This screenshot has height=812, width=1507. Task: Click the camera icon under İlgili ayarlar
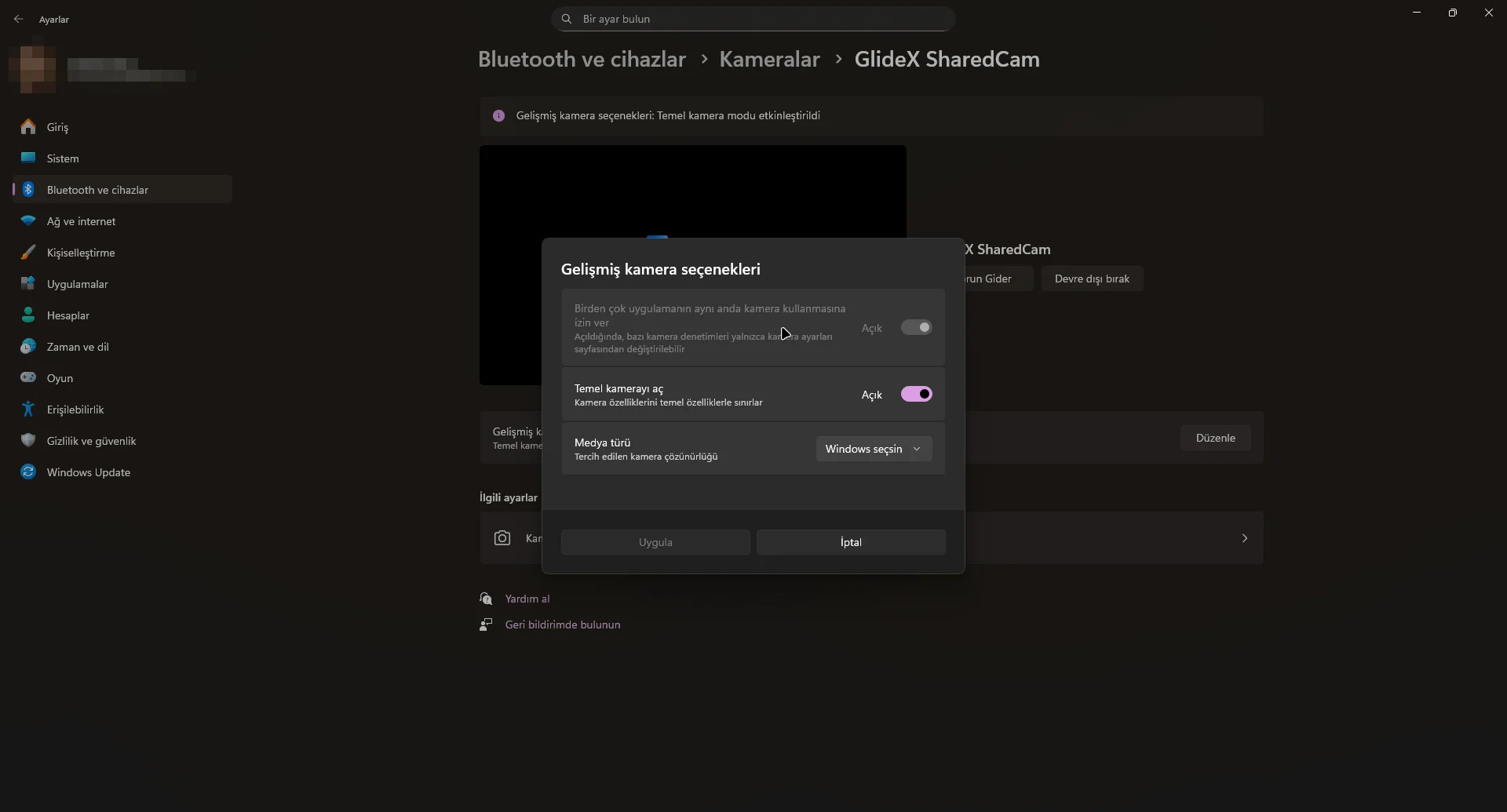(503, 538)
